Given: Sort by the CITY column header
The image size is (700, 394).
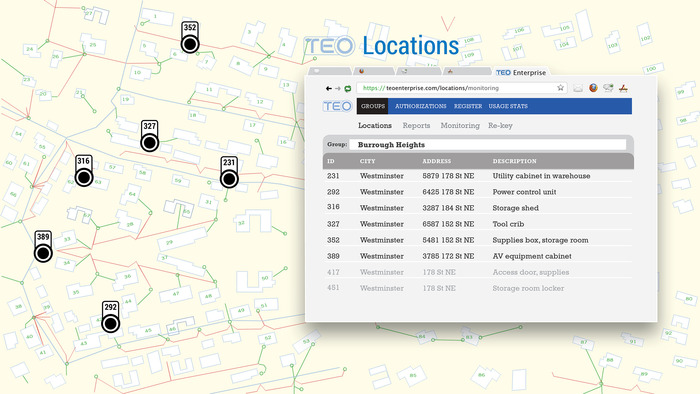Looking at the screenshot, I should (x=367, y=161).
